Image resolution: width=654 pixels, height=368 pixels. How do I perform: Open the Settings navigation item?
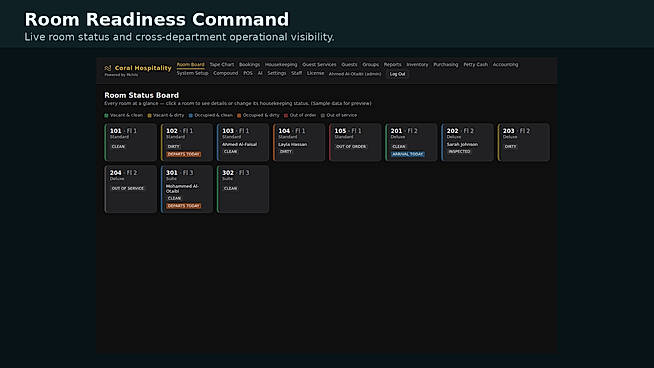point(277,73)
